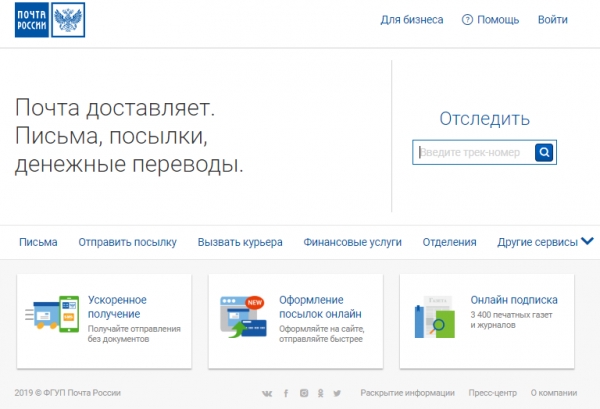Select Вызвать курьера menu item
600x409 pixels.
coord(240,242)
